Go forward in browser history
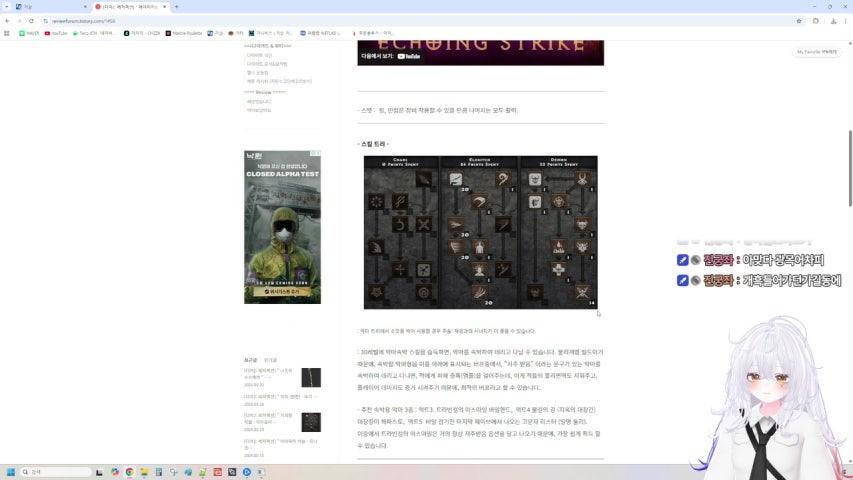This screenshot has width=853, height=480. pos(19,21)
